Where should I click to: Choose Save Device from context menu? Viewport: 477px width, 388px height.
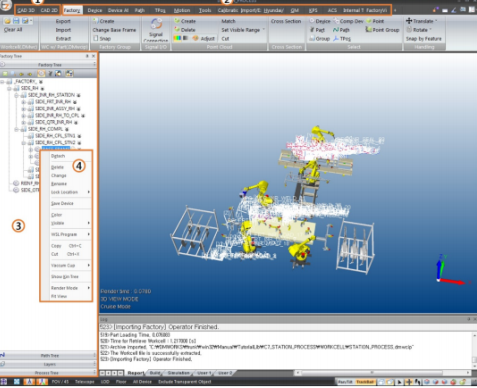point(62,203)
